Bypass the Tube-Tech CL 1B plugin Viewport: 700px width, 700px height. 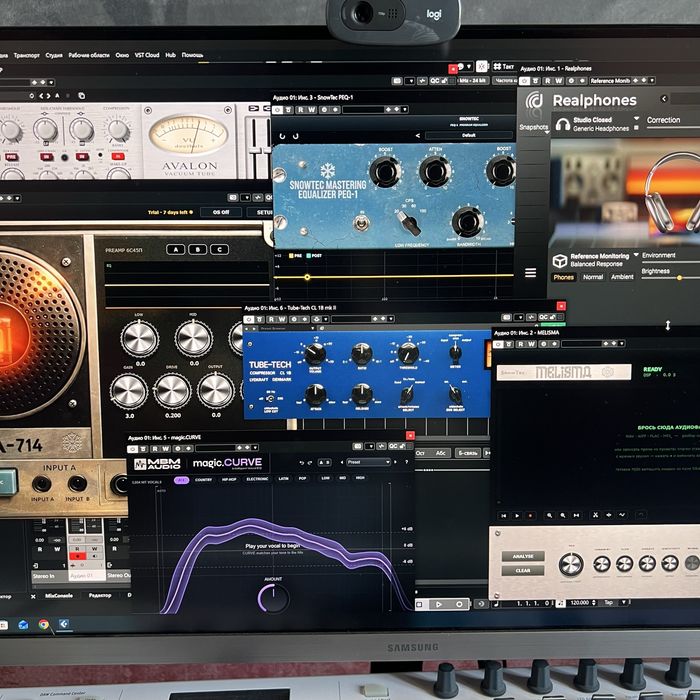point(249,319)
